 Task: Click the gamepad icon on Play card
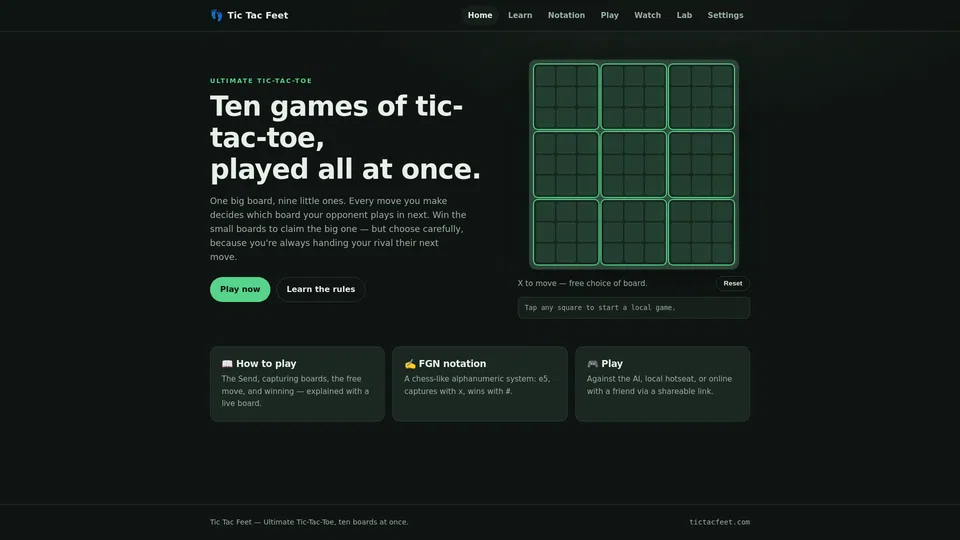coord(592,364)
